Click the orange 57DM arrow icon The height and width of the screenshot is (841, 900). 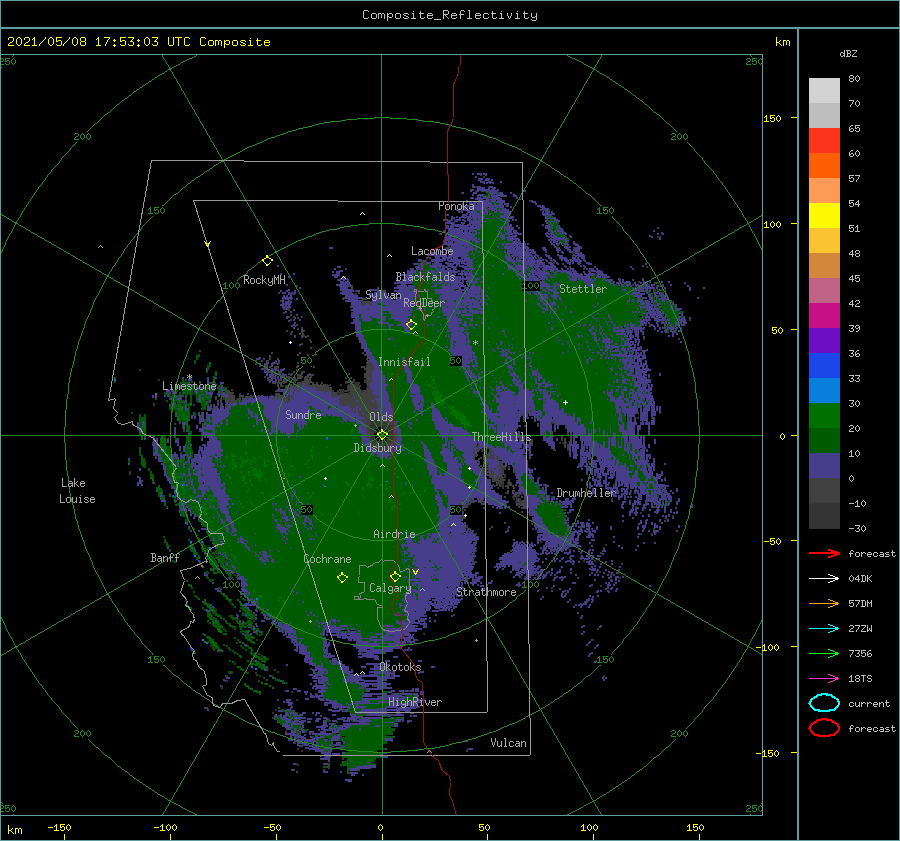[x=824, y=603]
